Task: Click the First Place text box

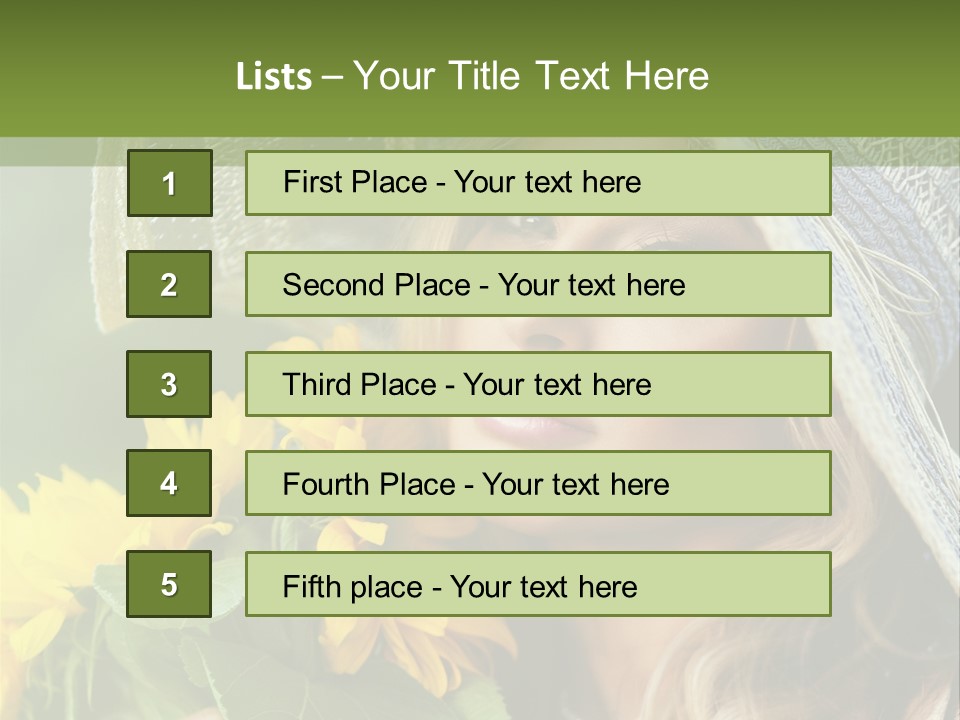Action: pyautogui.click(x=538, y=183)
